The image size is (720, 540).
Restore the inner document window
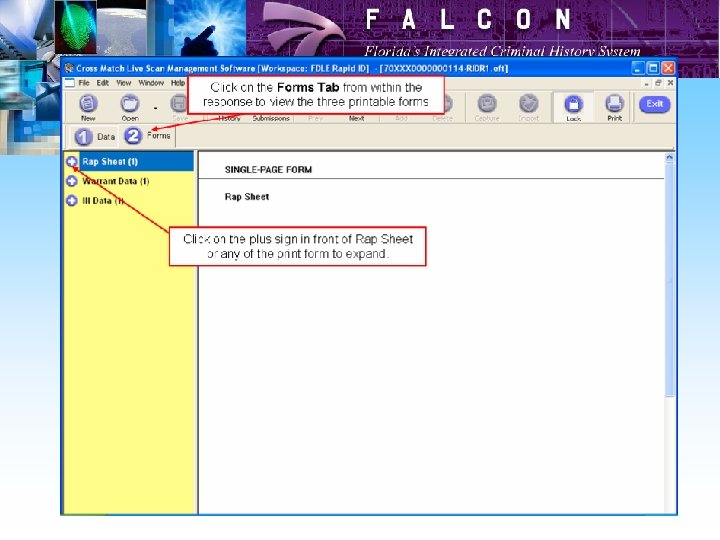658,83
